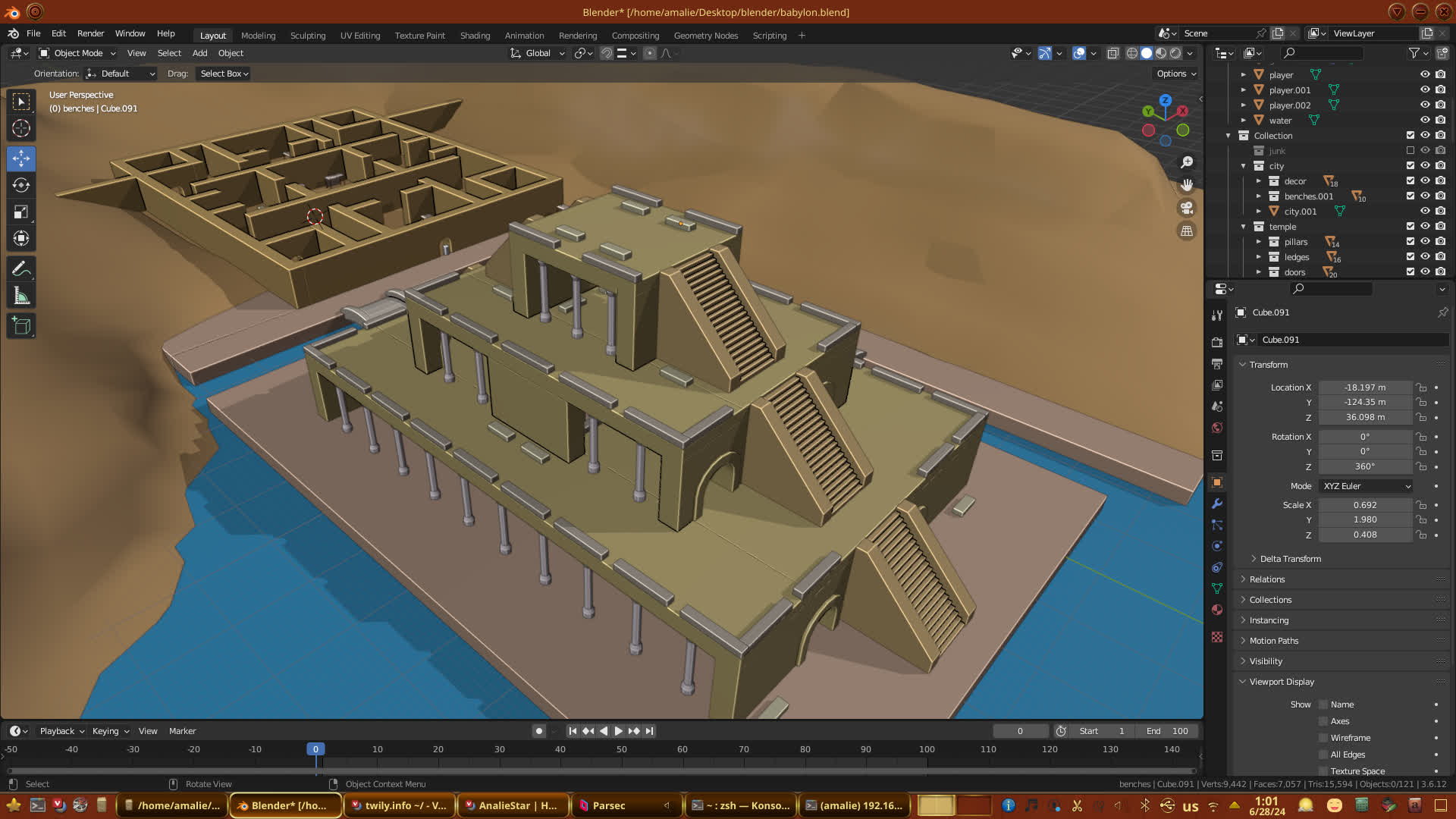Image resolution: width=1456 pixels, height=819 pixels.
Task: Choose the Measure tool
Action: tap(21, 297)
